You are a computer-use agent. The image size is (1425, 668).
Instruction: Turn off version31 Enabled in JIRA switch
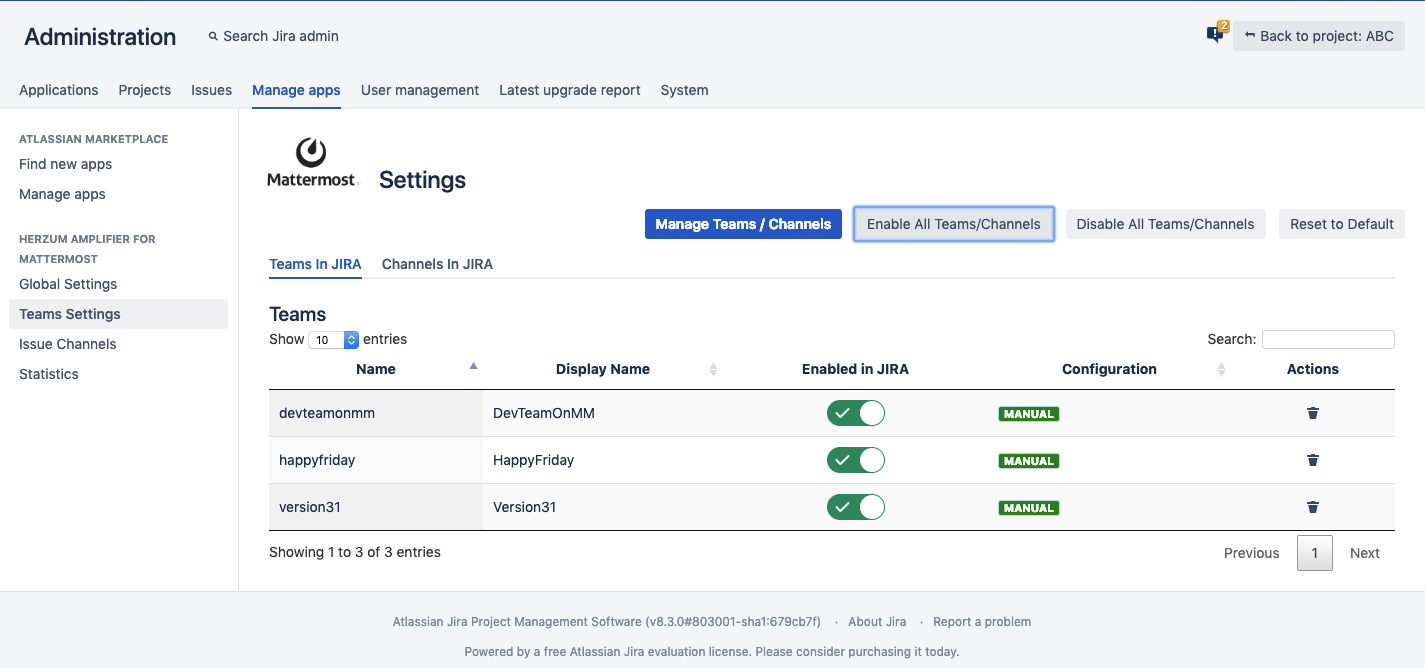(855, 507)
